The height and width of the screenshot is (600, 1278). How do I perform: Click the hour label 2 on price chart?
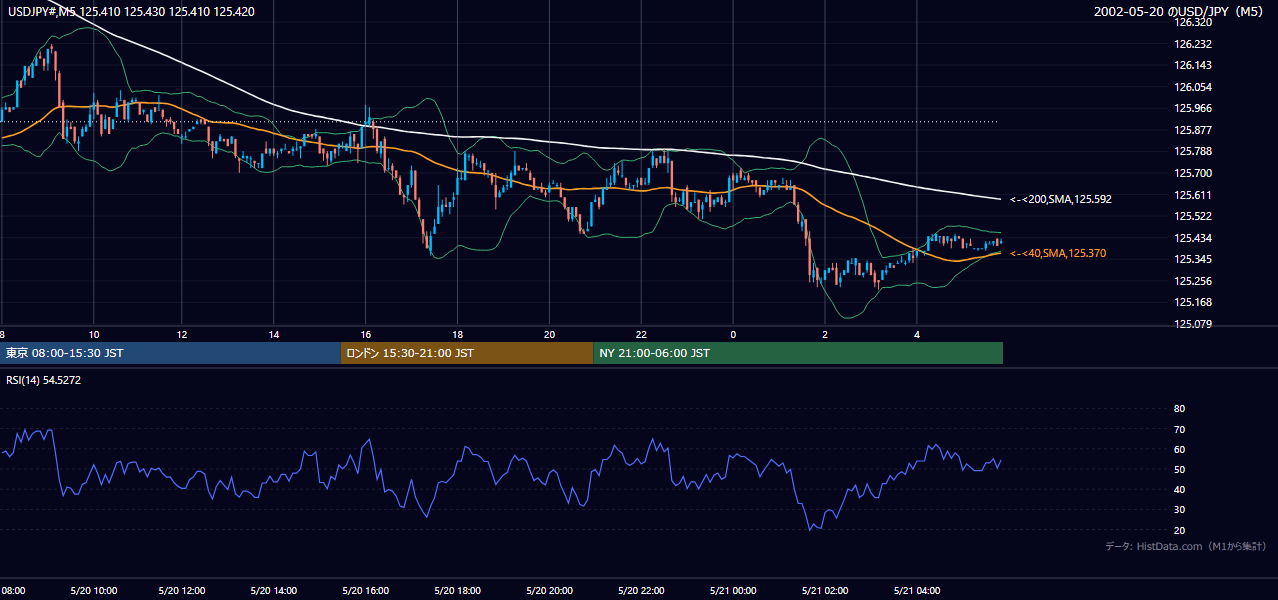(825, 334)
